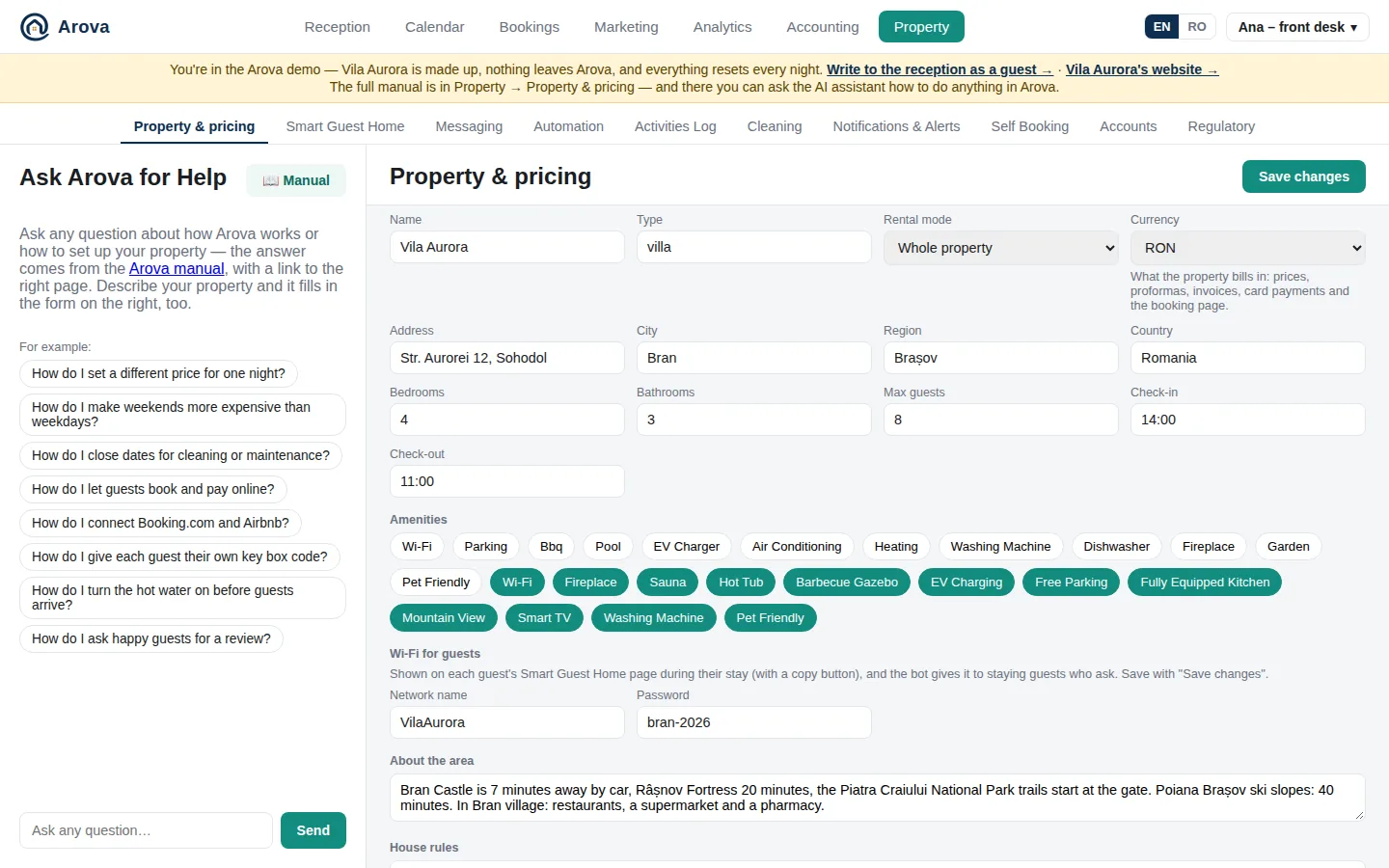
Task: Click the Send button
Action: point(313,830)
